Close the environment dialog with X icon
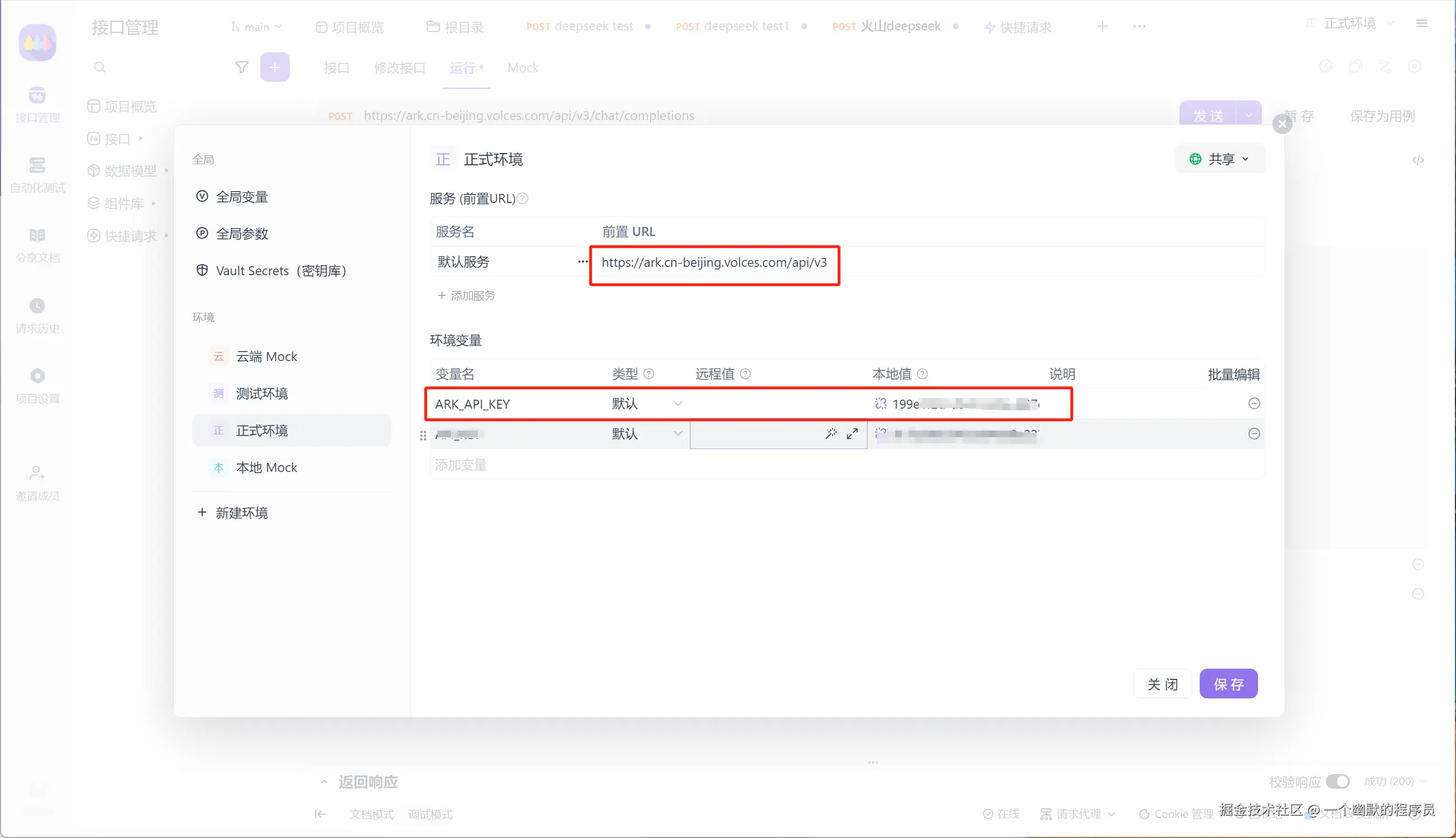 pyautogui.click(x=1282, y=124)
